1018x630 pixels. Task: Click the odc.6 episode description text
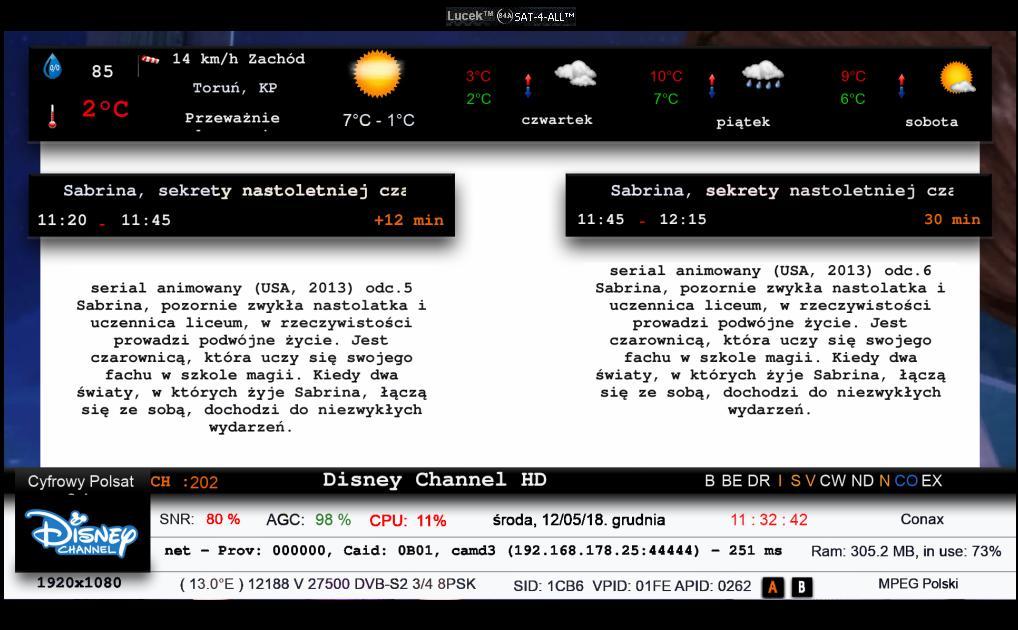point(770,340)
